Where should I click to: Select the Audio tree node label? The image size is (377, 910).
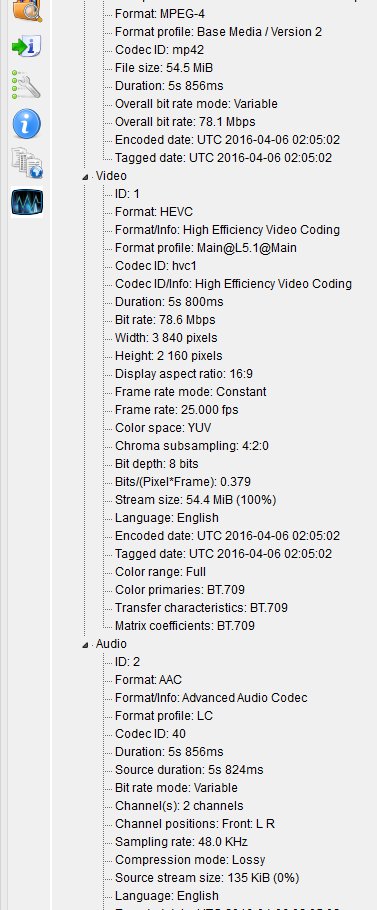pos(111,644)
